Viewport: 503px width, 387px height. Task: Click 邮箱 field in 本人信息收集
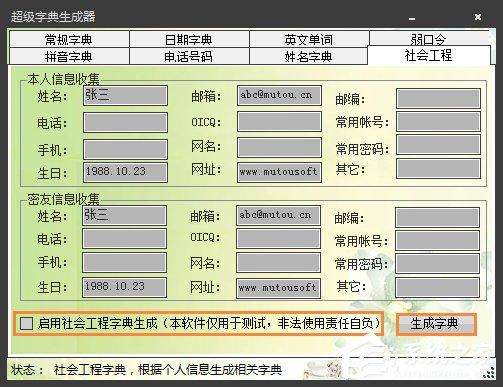279,95
